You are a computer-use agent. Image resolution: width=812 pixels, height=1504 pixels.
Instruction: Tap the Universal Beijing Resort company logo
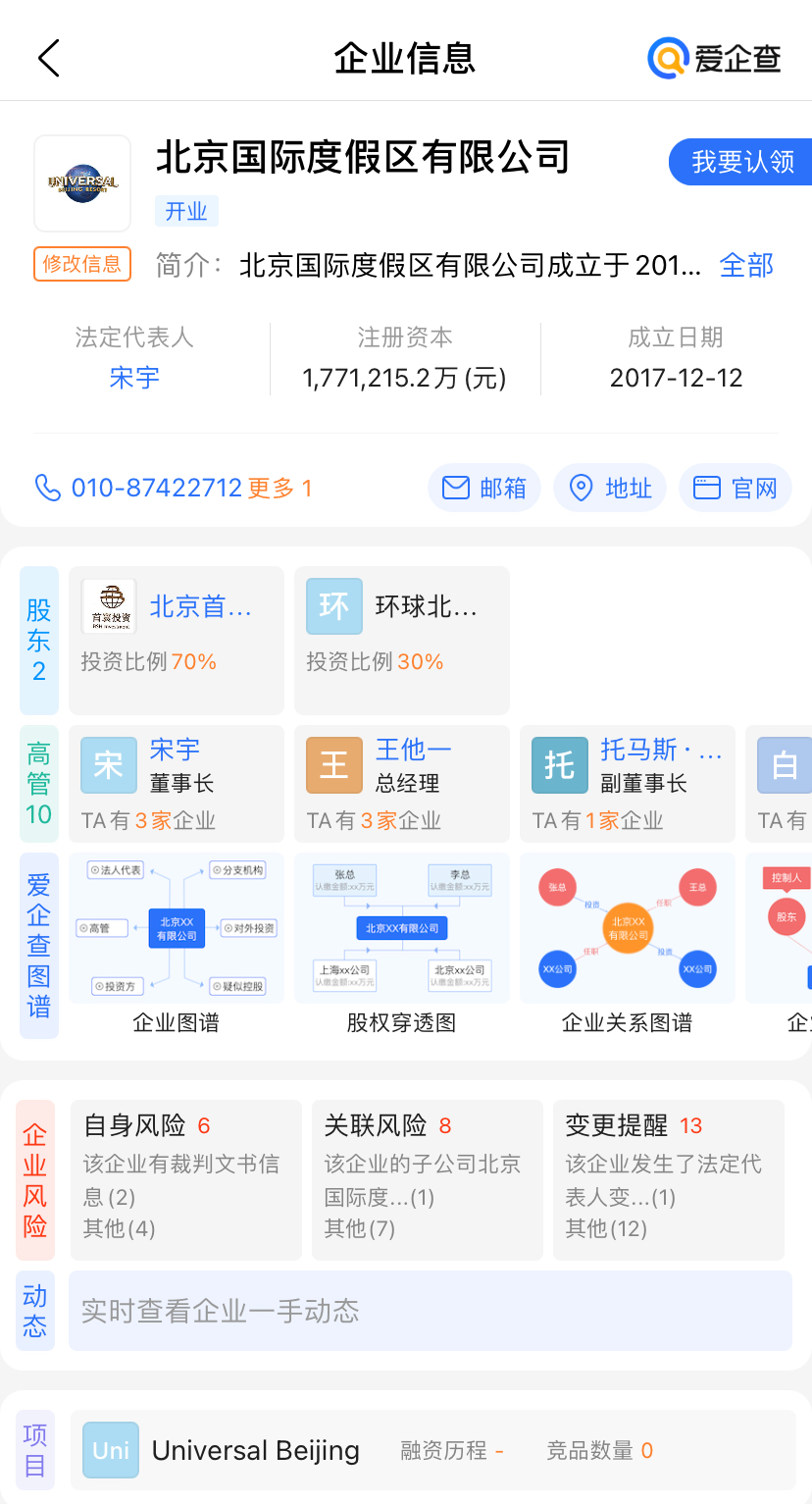tap(82, 183)
